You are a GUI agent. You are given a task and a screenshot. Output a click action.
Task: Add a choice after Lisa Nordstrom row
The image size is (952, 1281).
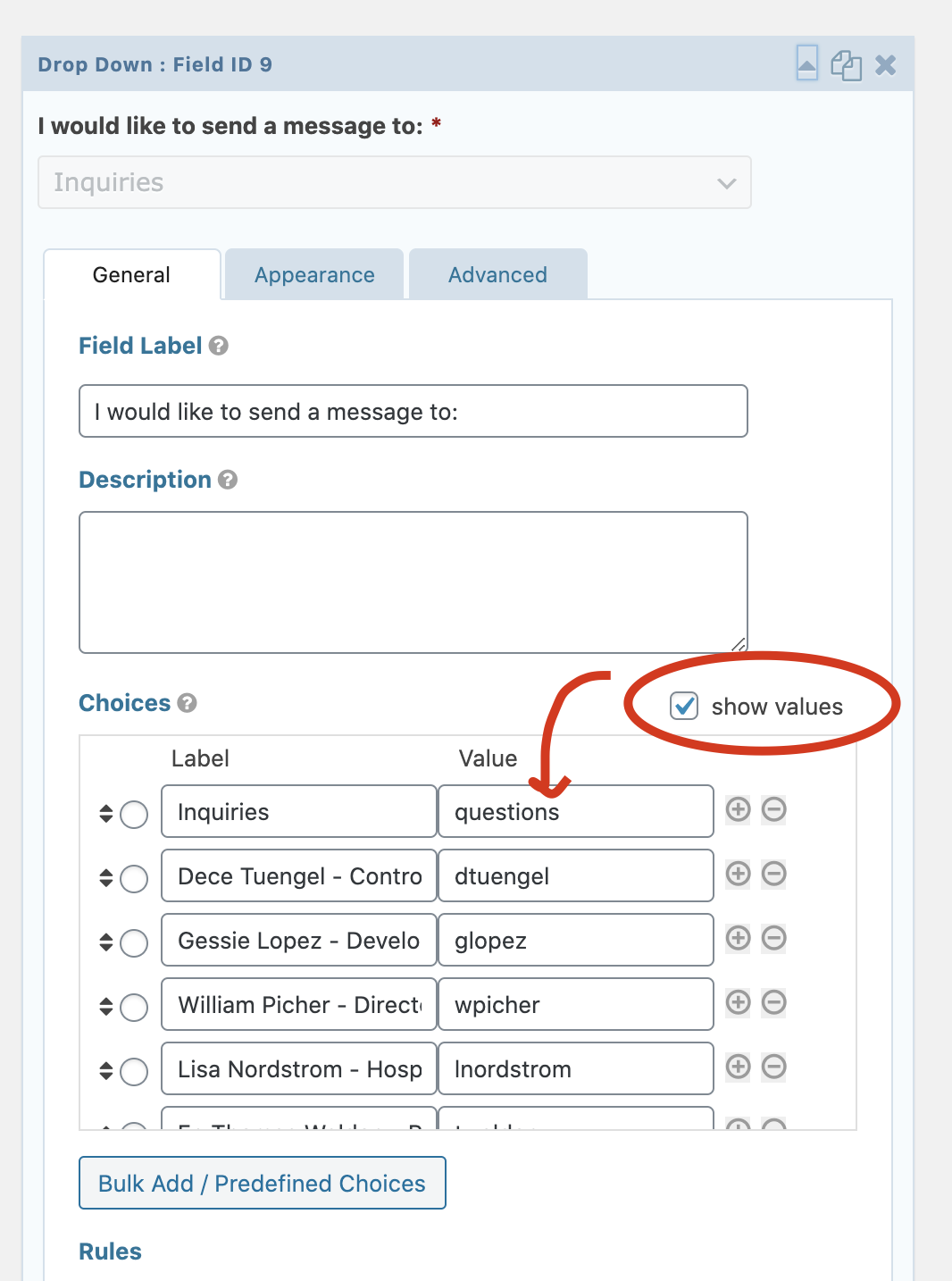(x=738, y=1067)
